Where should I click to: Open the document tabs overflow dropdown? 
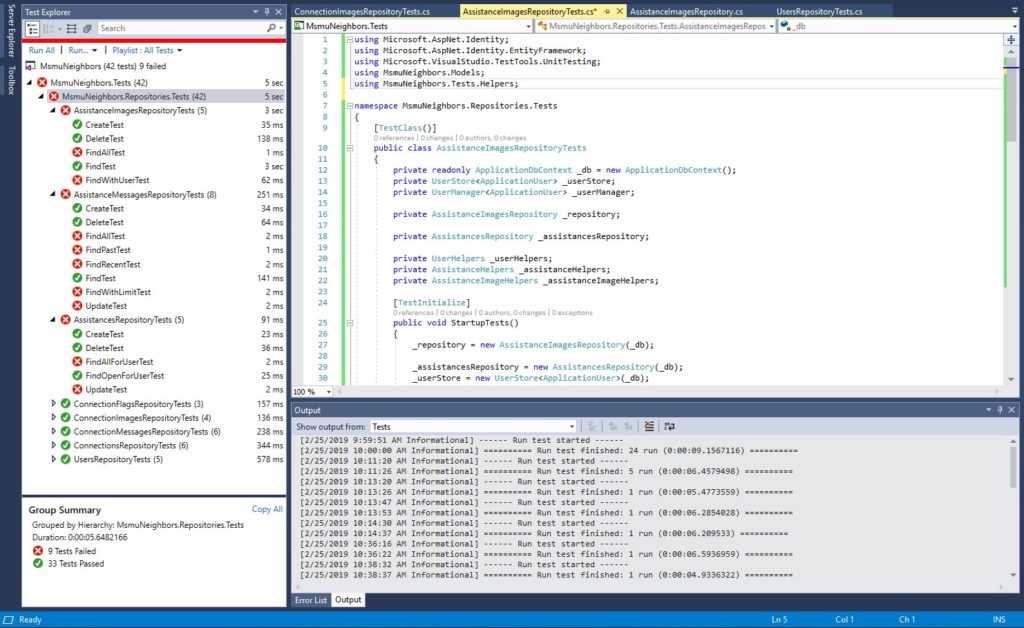(x=1014, y=12)
